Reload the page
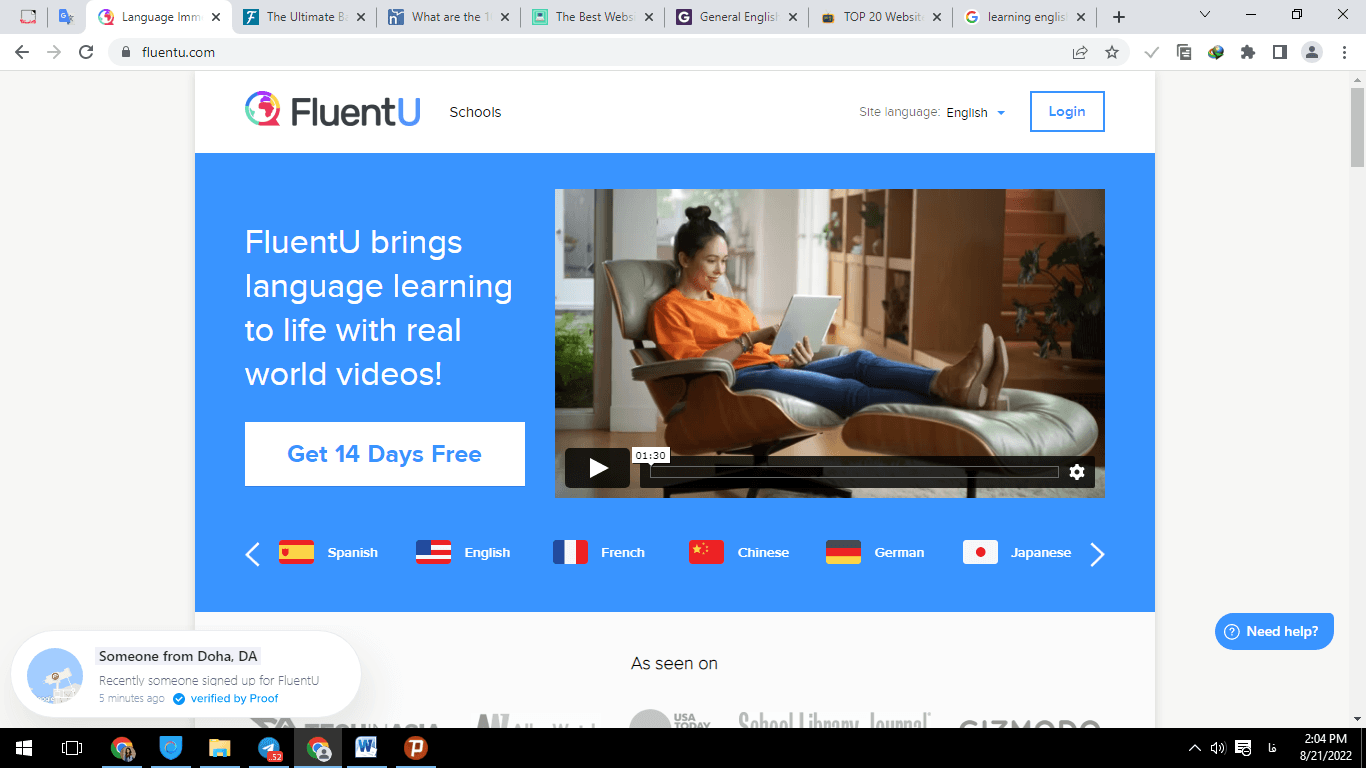Viewport: 1366px width, 768px height. coord(86,52)
